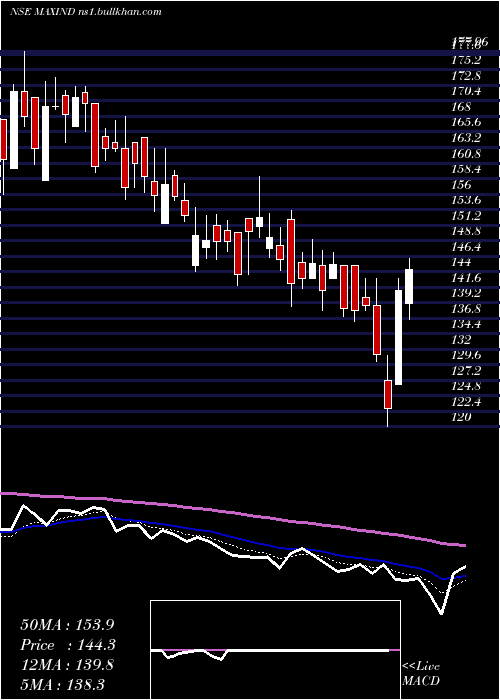
Task: Click the 158.4 price axis label
Action: pyautogui.click(x=466, y=169)
